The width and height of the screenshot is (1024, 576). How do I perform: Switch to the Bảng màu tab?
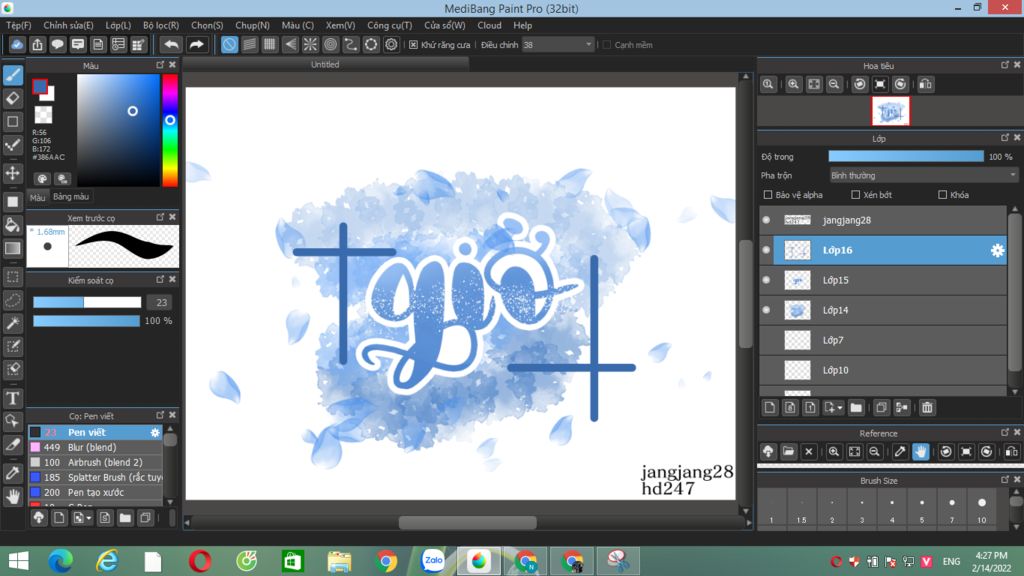71,197
